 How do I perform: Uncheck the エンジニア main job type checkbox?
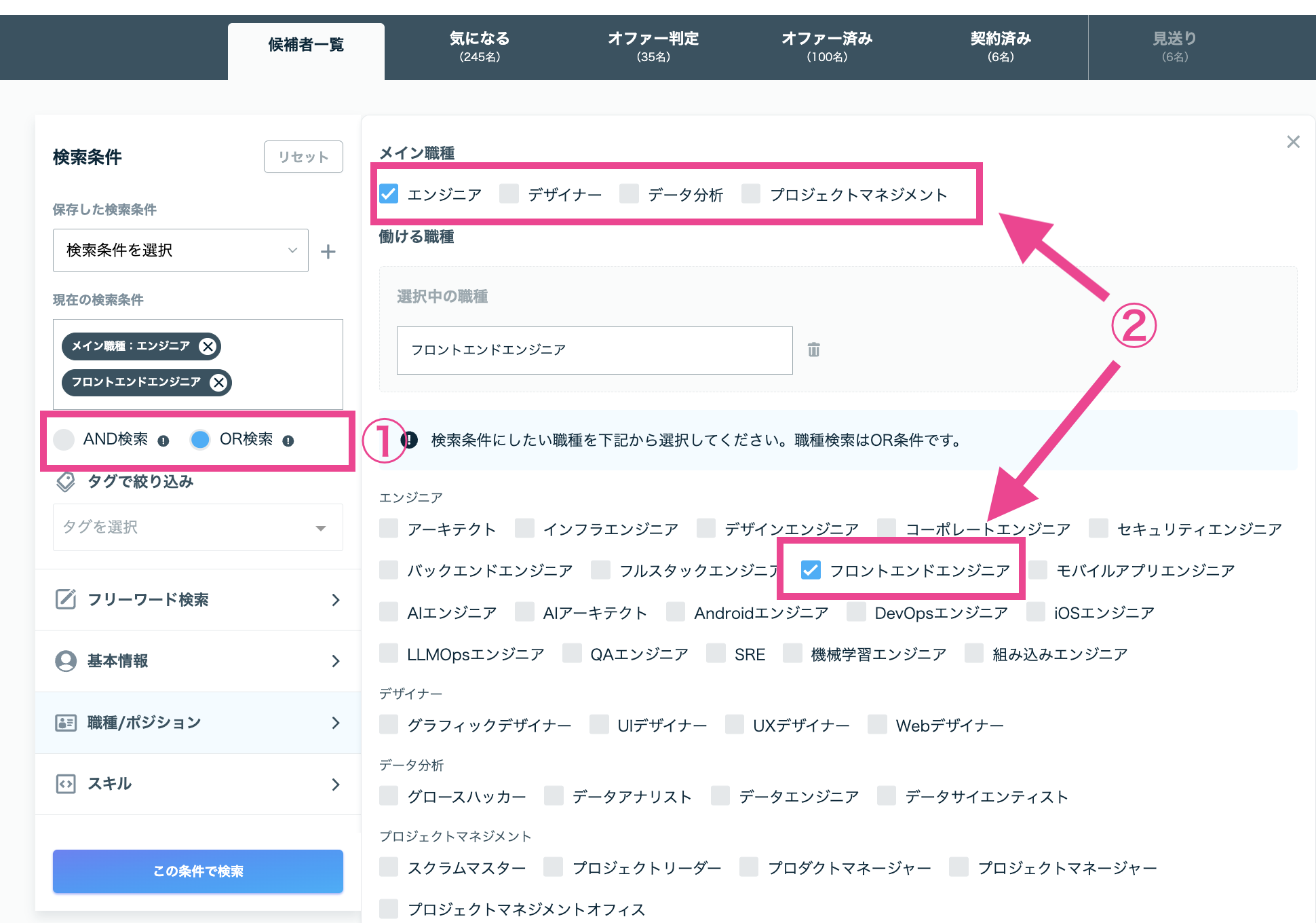click(x=389, y=194)
